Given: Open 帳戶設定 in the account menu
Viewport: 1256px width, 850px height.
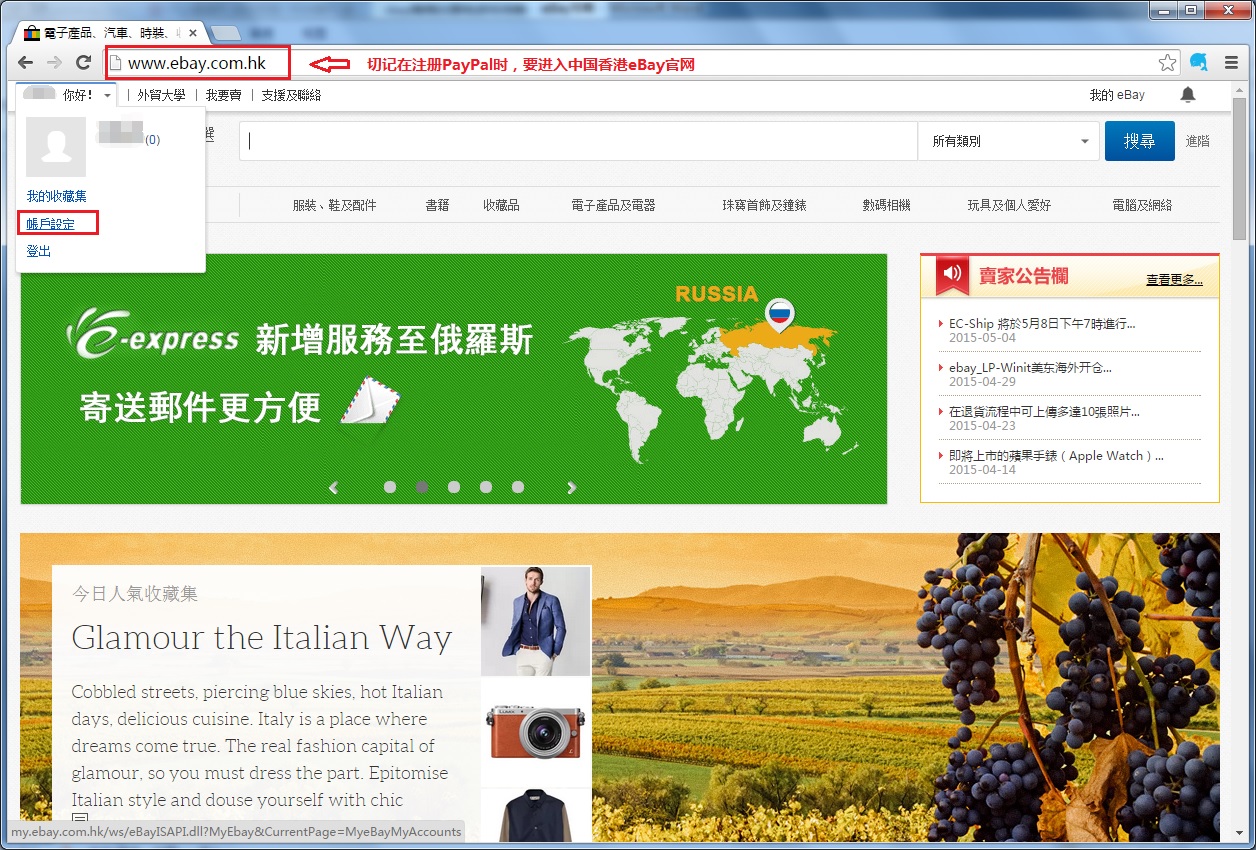Looking at the screenshot, I should [51, 224].
